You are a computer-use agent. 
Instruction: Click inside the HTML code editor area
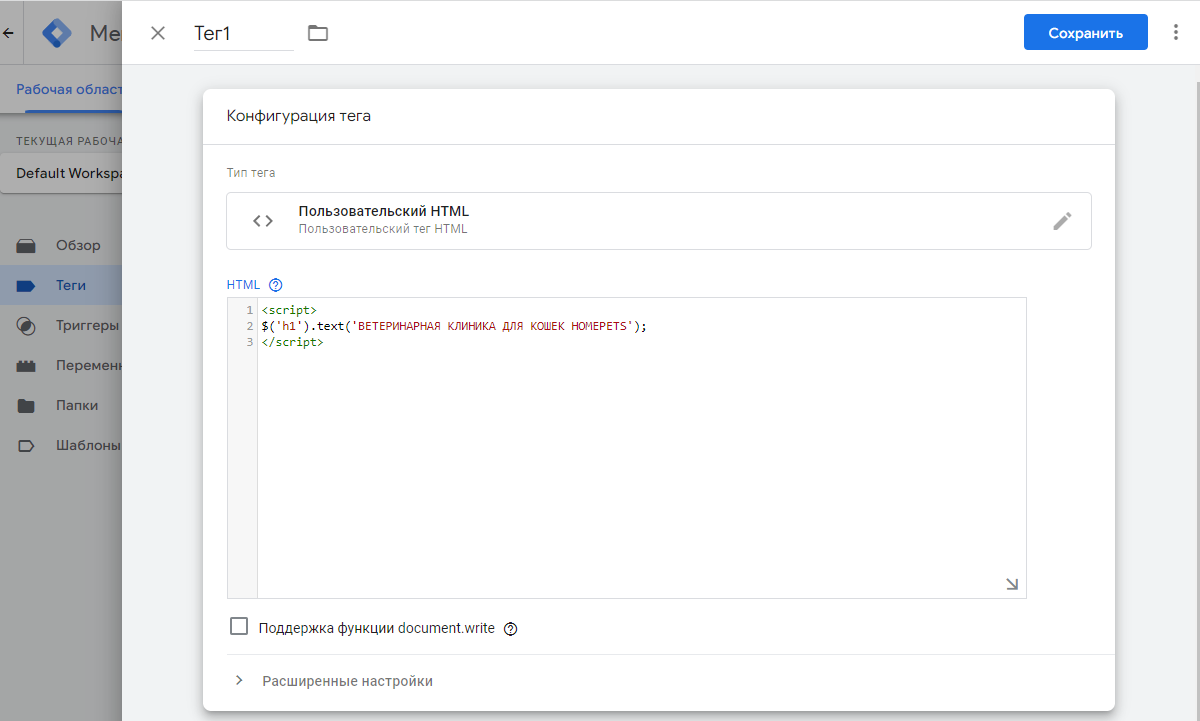click(641, 447)
